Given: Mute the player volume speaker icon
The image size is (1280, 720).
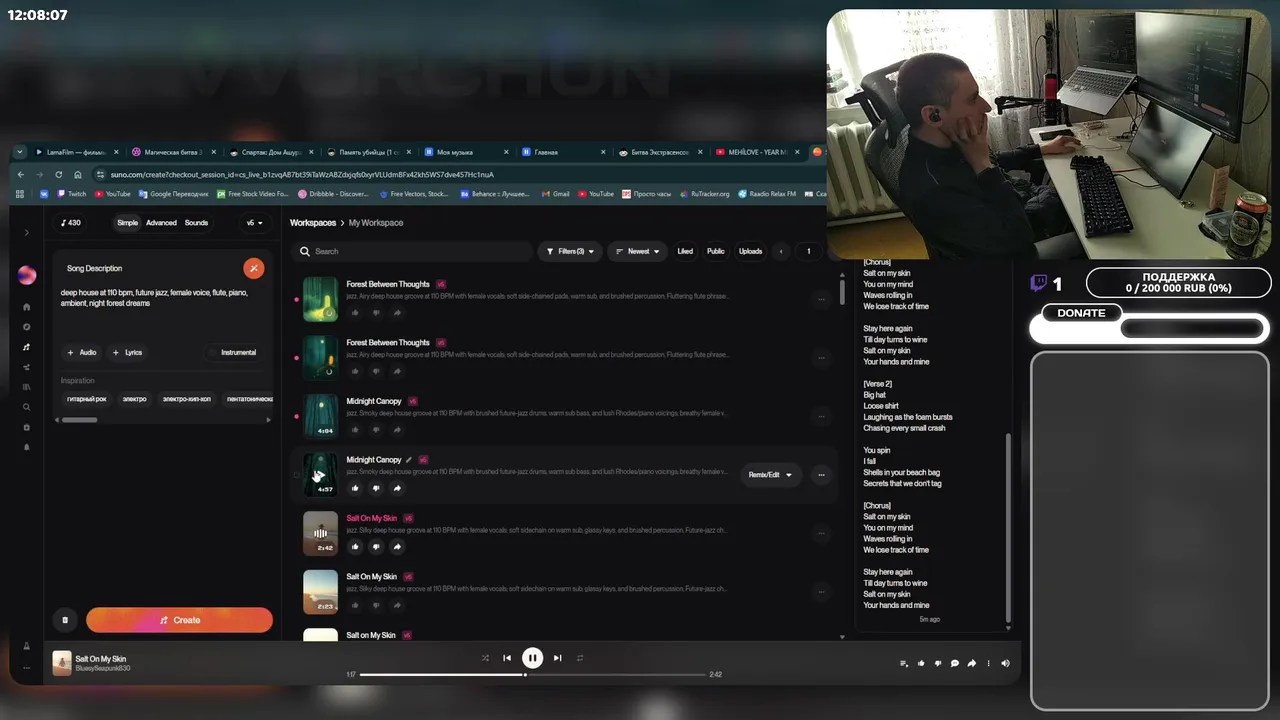Looking at the screenshot, I should tap(1005, 663).
